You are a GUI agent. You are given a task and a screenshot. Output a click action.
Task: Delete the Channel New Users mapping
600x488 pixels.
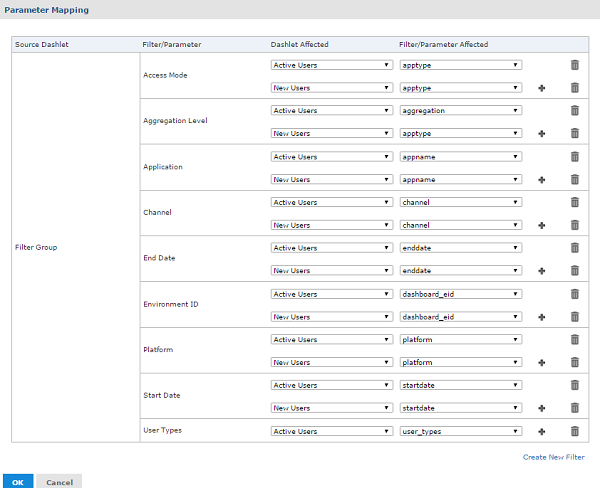(x=574, y=225)
